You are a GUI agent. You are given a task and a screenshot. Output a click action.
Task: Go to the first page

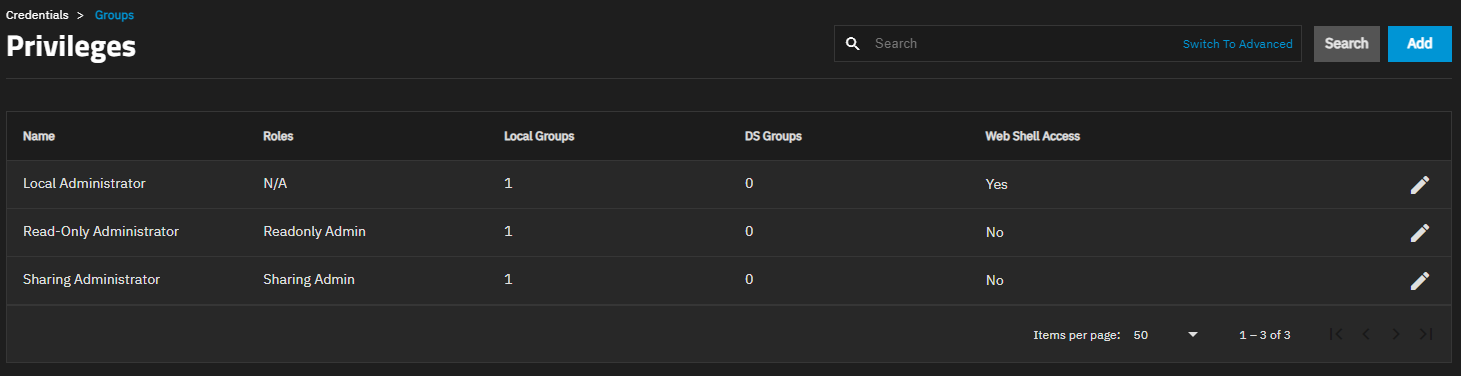pyautogui.click(x=1336, y=334)
